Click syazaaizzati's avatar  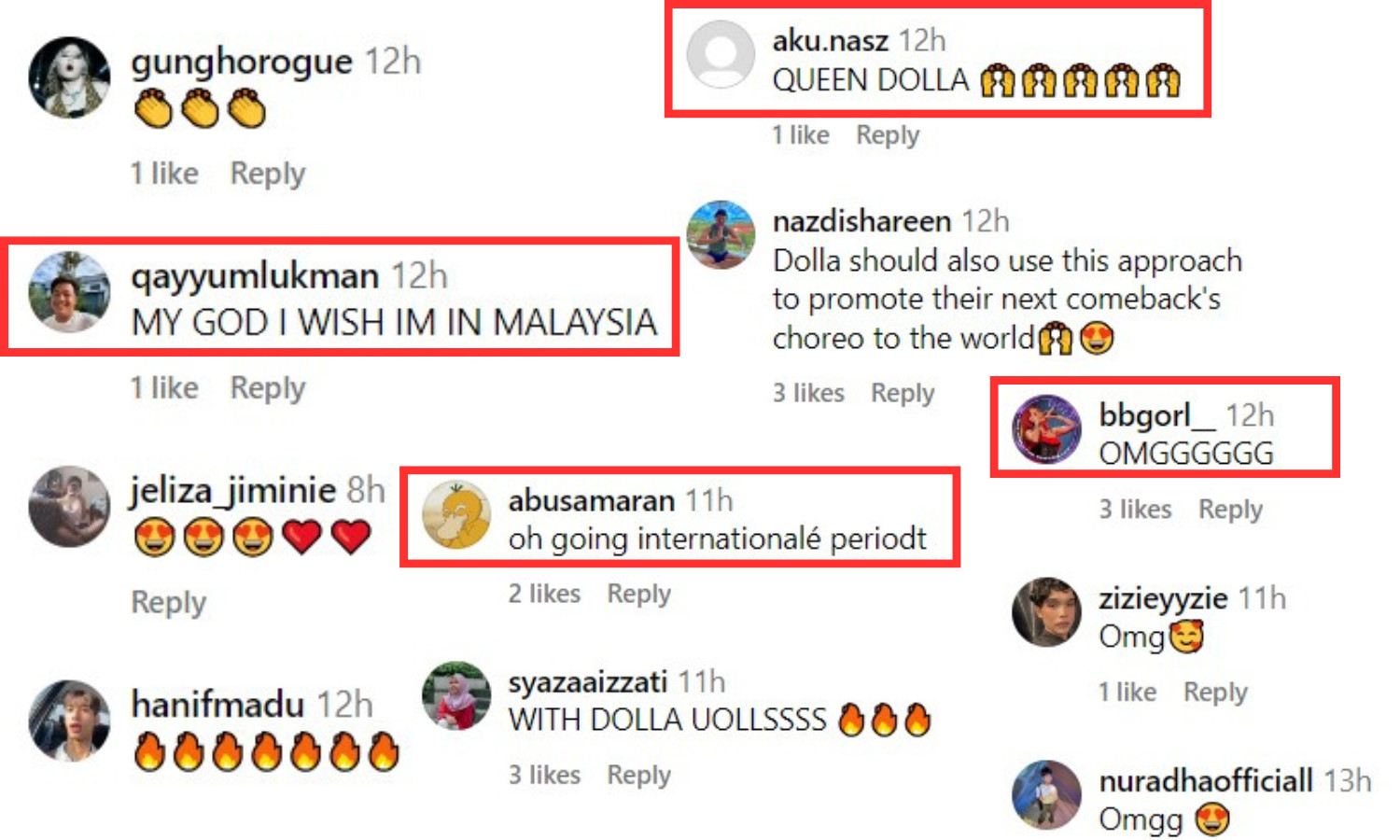456,696
